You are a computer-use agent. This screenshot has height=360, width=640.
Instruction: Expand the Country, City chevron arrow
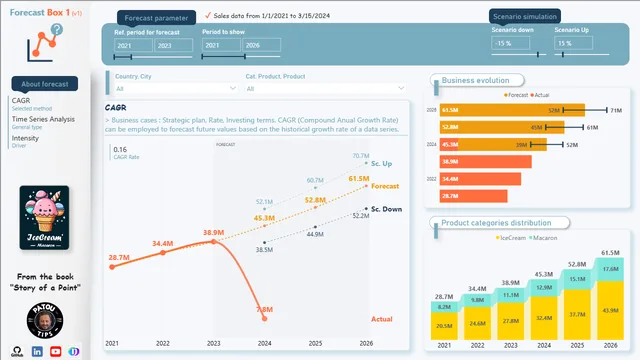click(x=233, y=88)
